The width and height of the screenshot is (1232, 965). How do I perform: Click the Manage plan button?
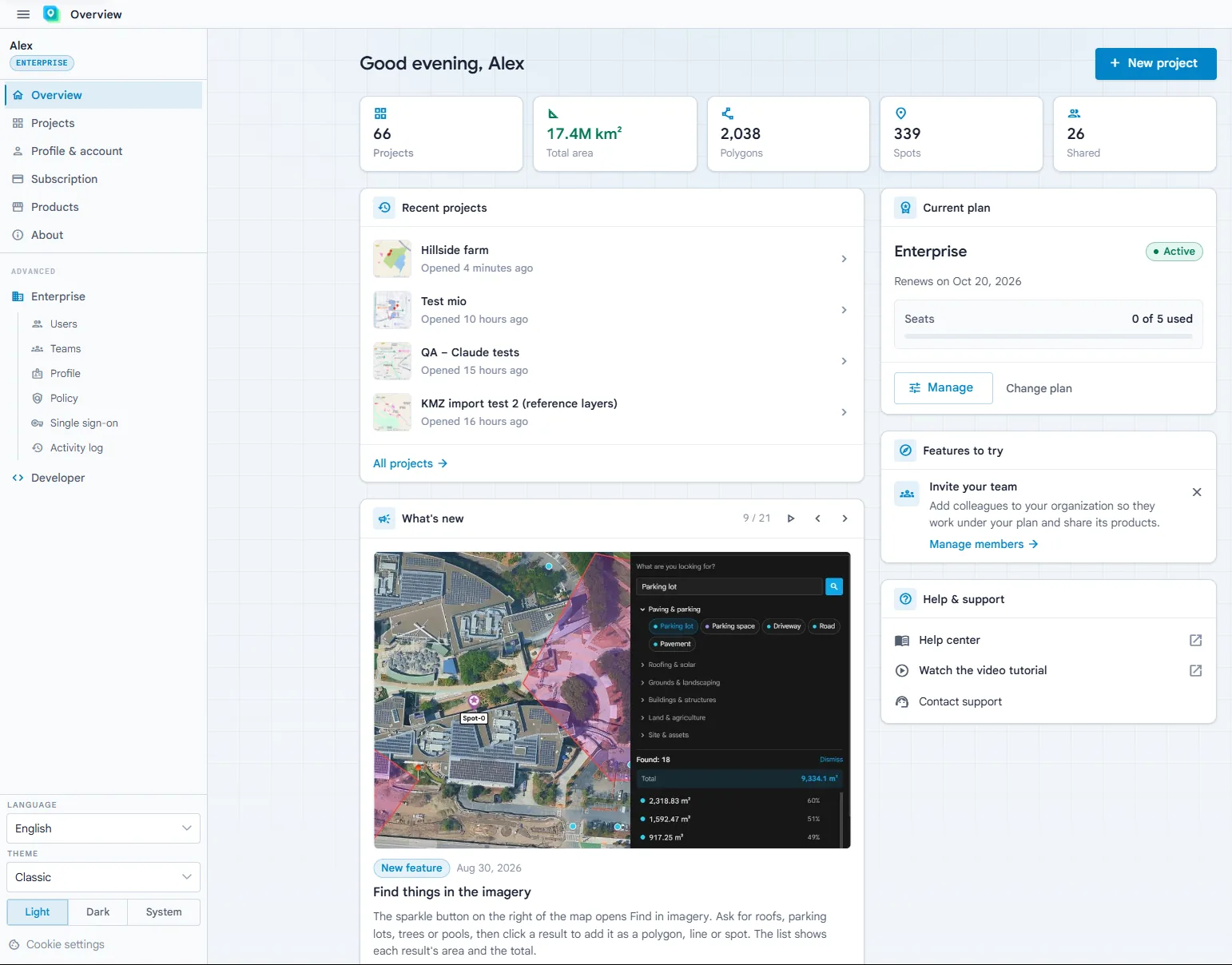pos(943,388)
